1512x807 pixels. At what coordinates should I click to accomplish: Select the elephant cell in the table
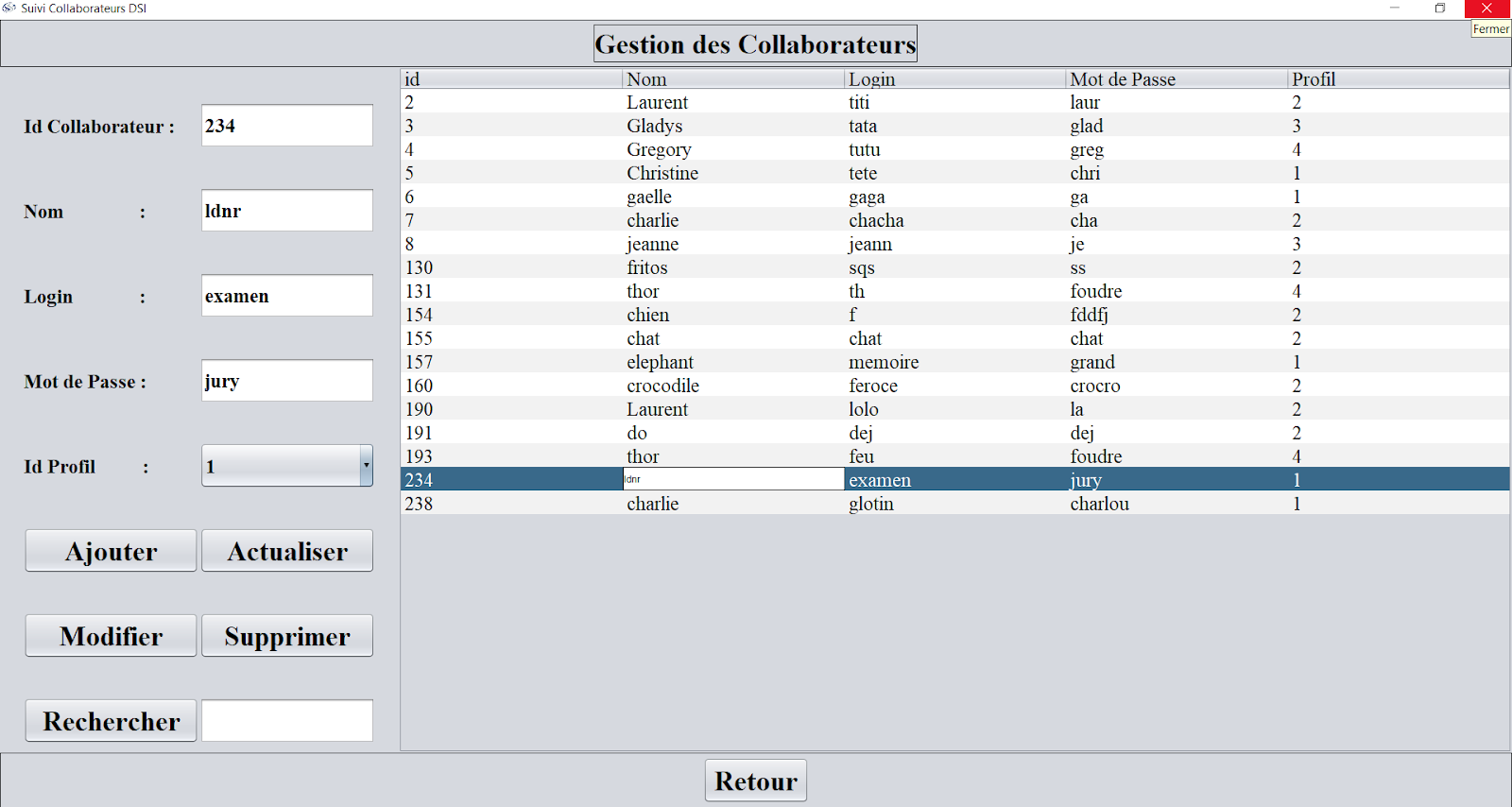coord(733,362)
